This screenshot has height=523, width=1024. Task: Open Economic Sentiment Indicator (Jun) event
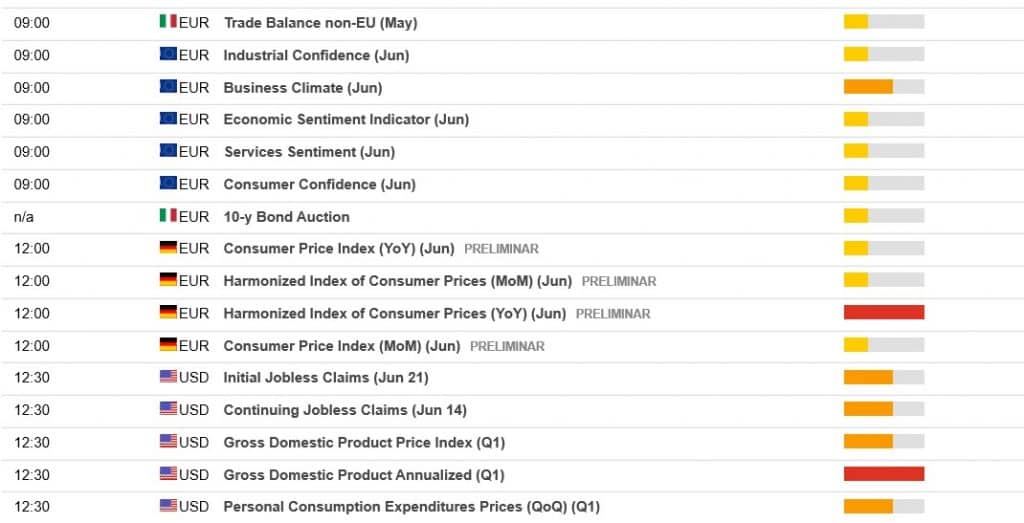[345, 120]
